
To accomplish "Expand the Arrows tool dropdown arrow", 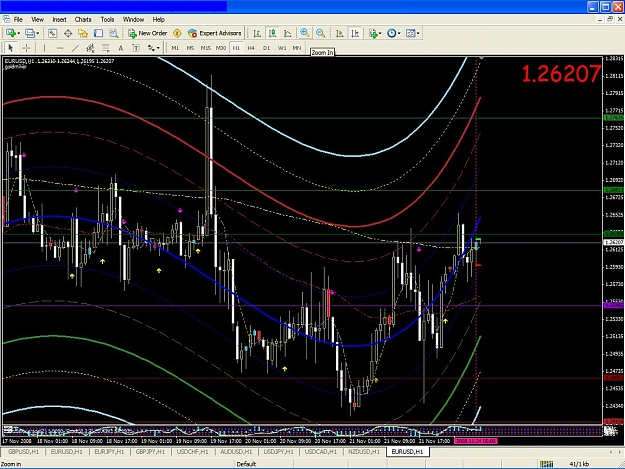I will click(158, 48).
